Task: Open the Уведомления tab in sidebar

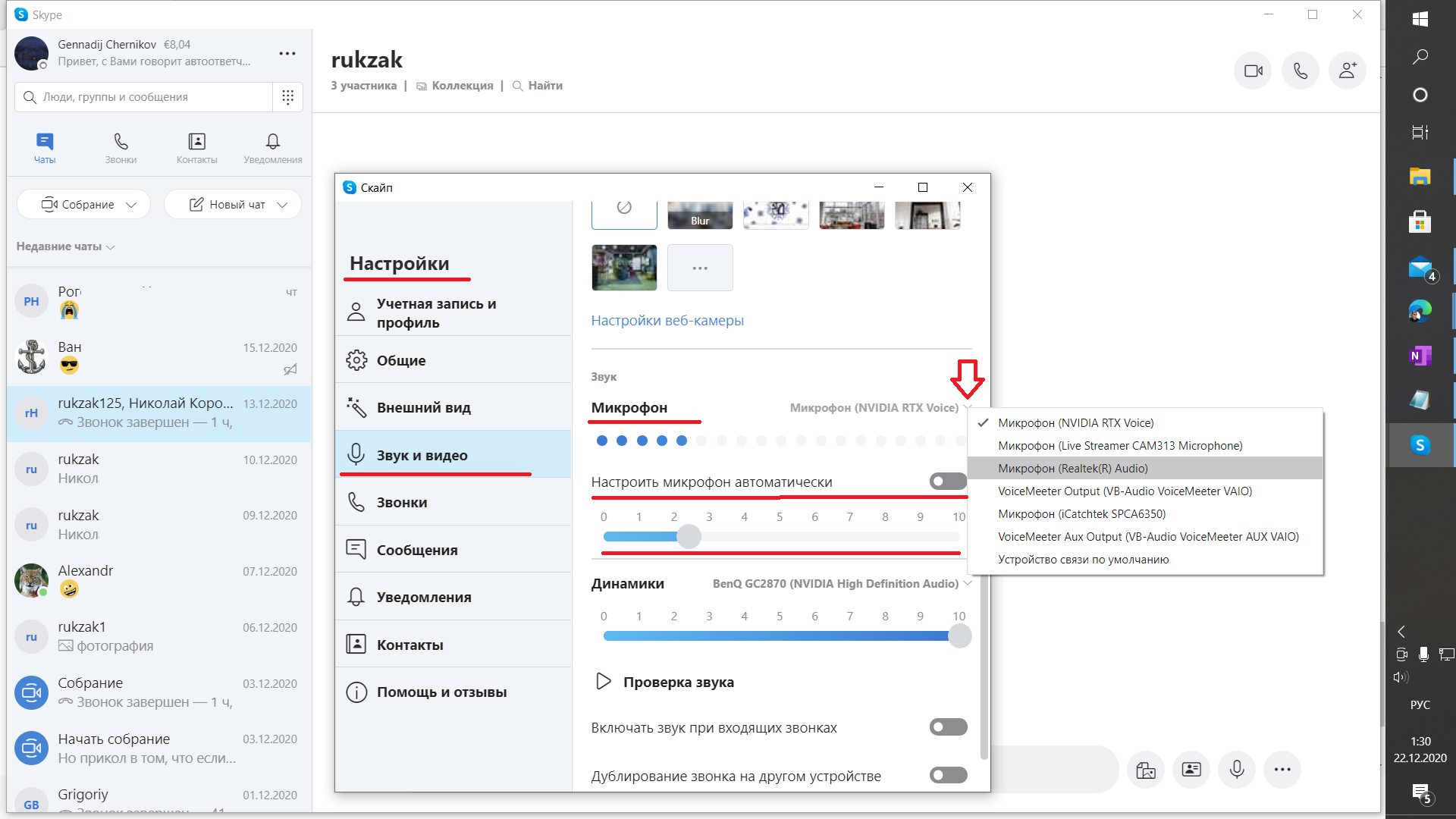Action: click(x=272, y=148)
